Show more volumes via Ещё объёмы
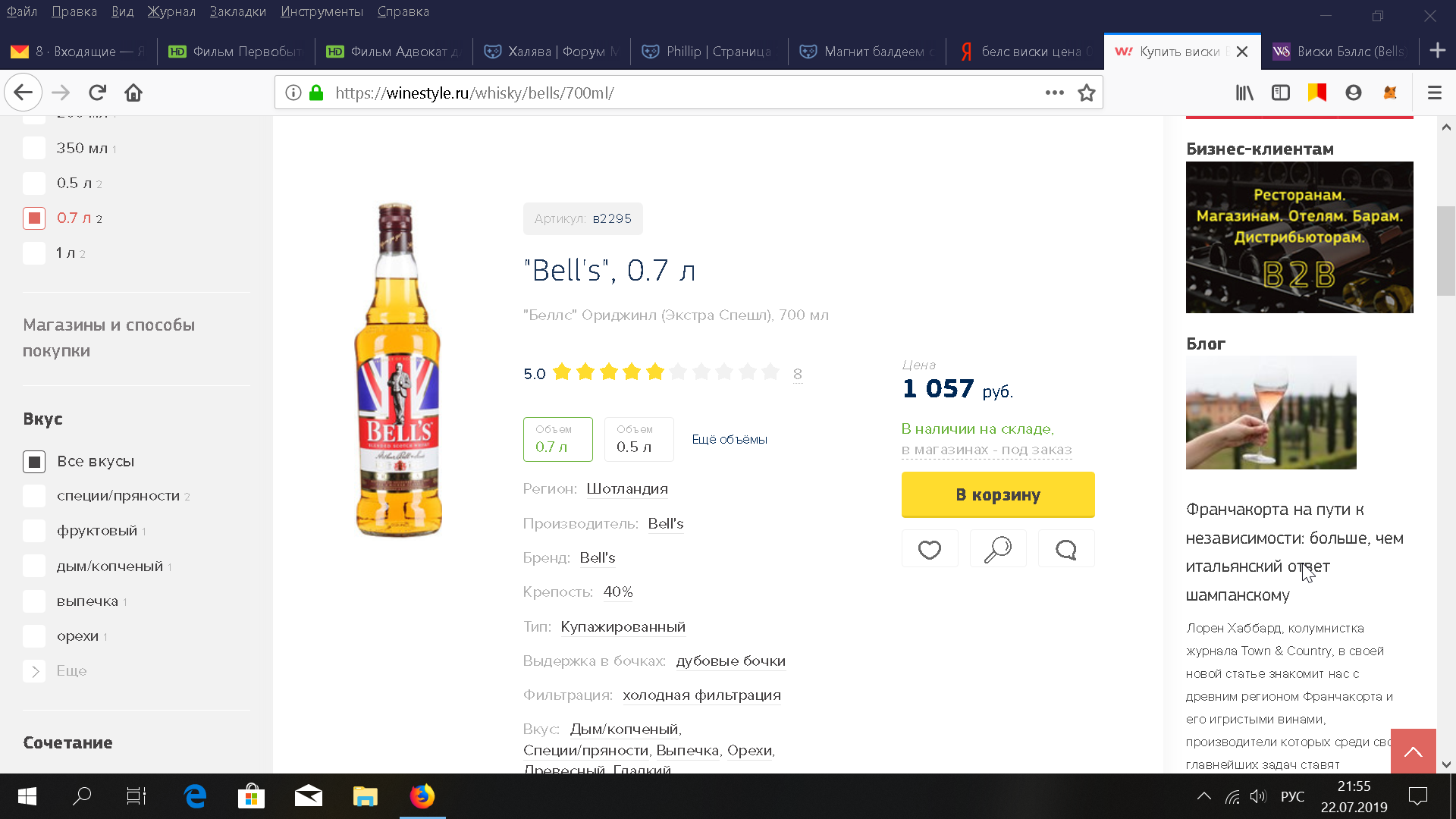 click(x=730, y=440)
